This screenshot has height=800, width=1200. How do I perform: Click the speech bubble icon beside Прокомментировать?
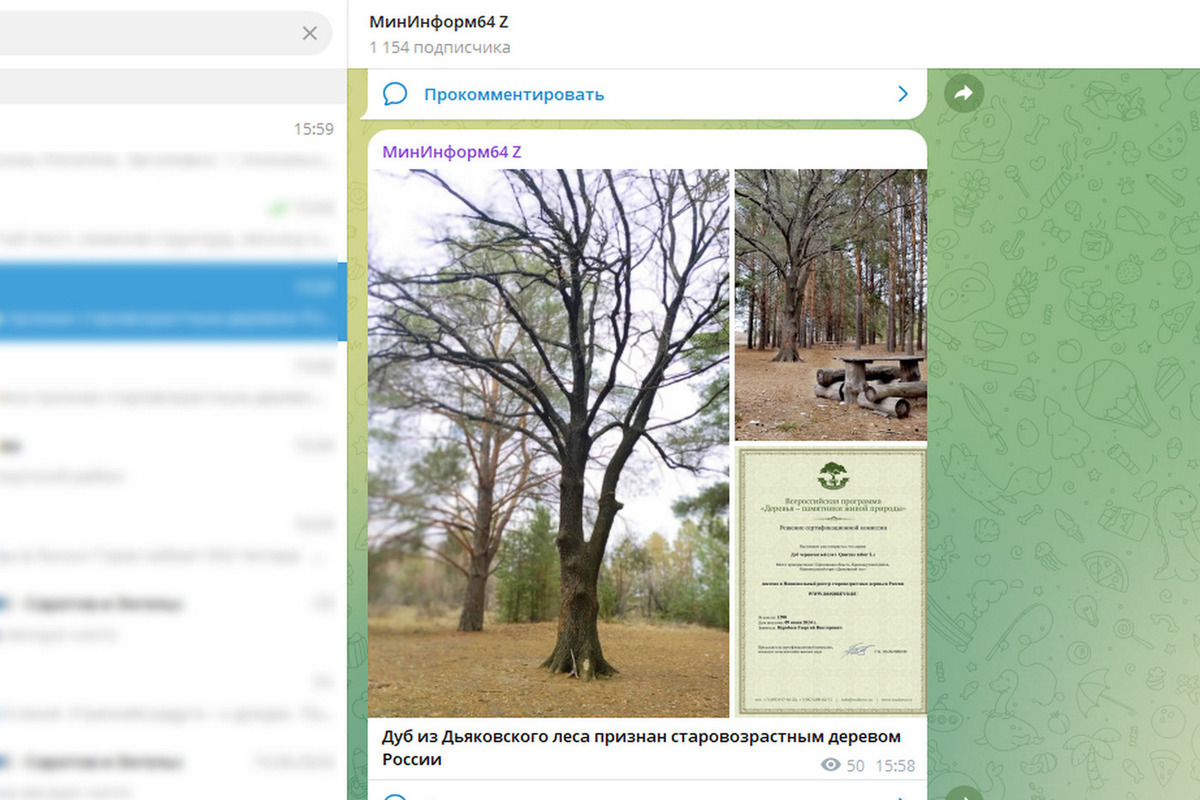coord(395,94)
